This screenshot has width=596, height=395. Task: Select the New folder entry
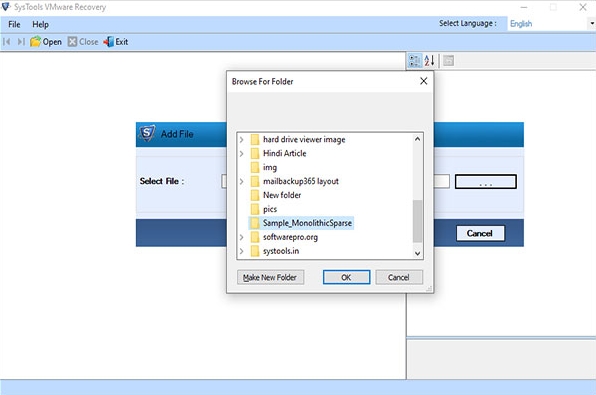(282, 195)
